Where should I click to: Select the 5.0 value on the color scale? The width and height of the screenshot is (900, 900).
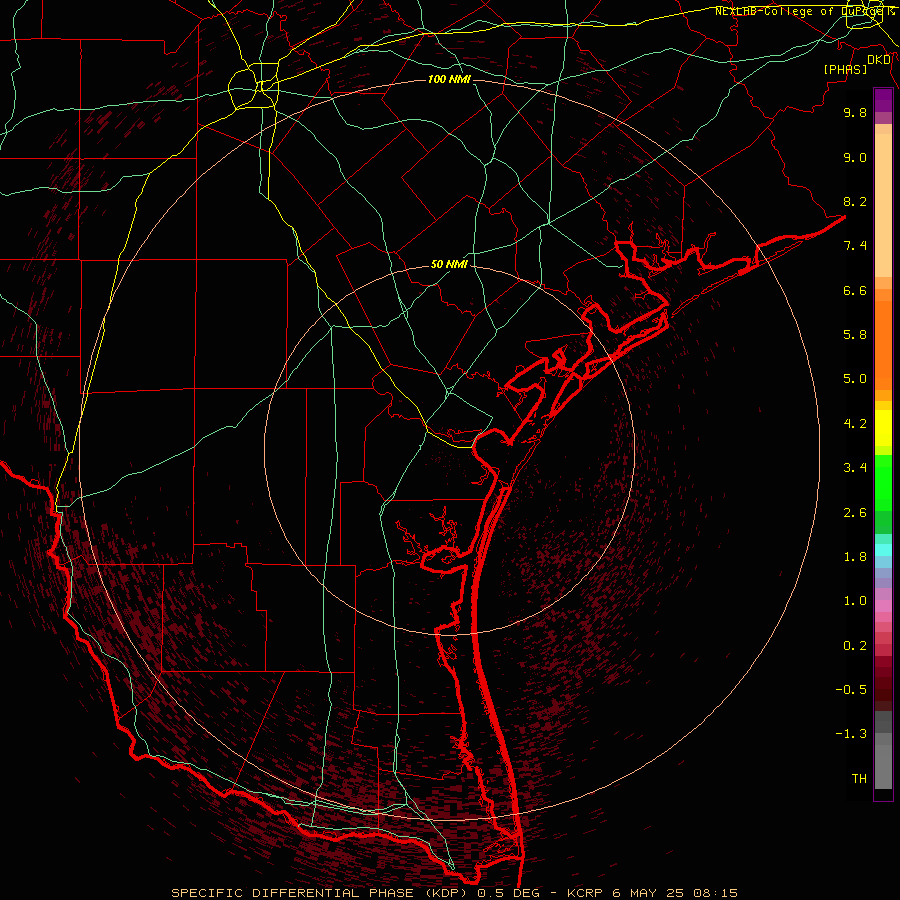point(855,379)
